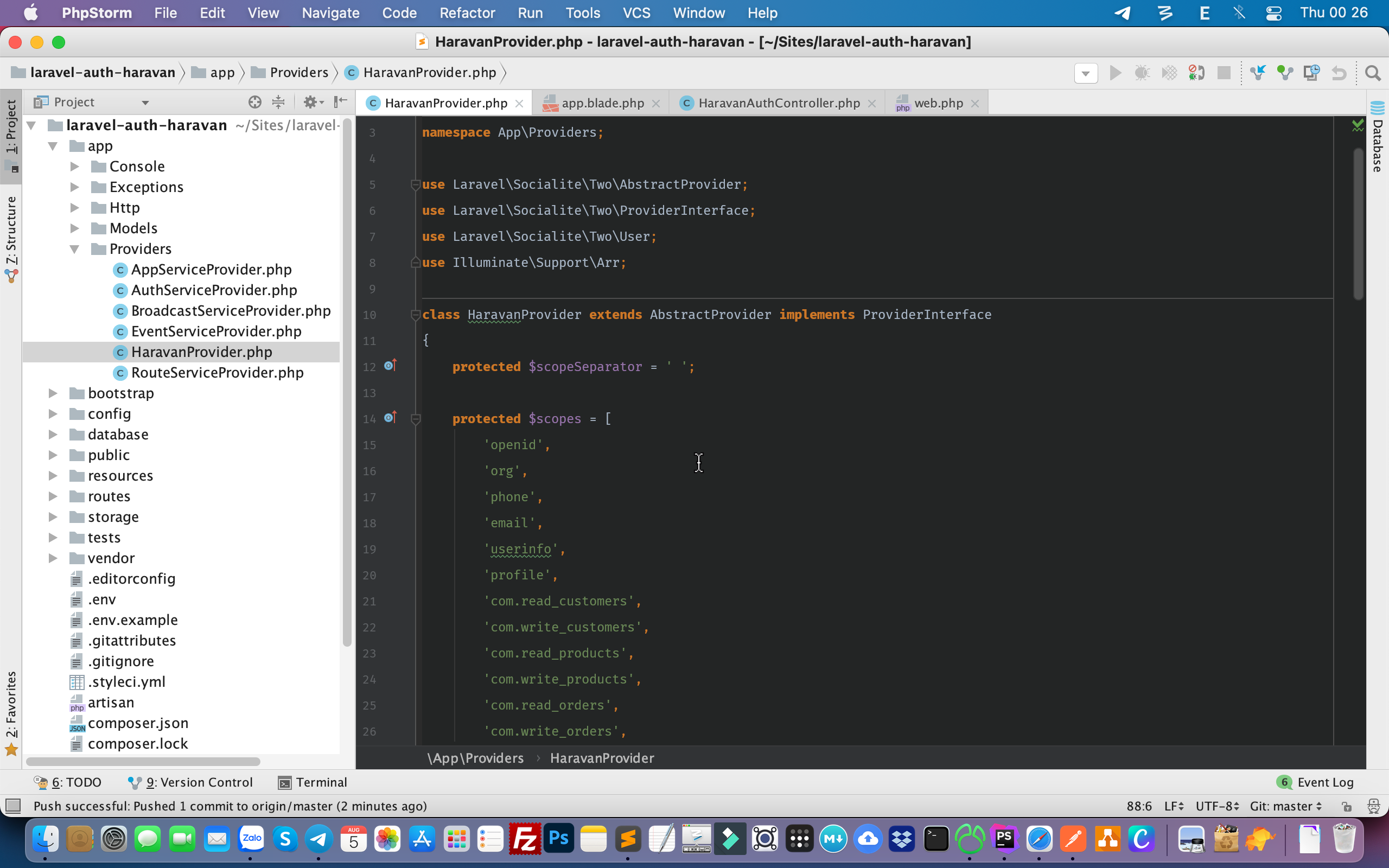Image resolution: width=1389 pixels, height=868 pixels.
Task: Click the Revert undo arrow icon
Action: point(1339,73)
